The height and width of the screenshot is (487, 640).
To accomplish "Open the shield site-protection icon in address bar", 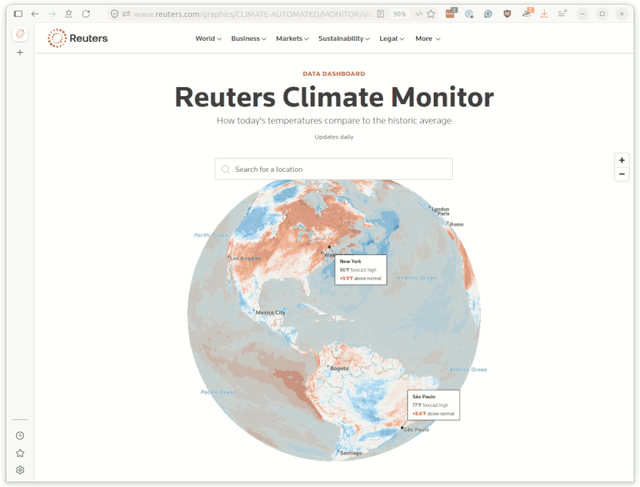I will (x=115, y=14).
